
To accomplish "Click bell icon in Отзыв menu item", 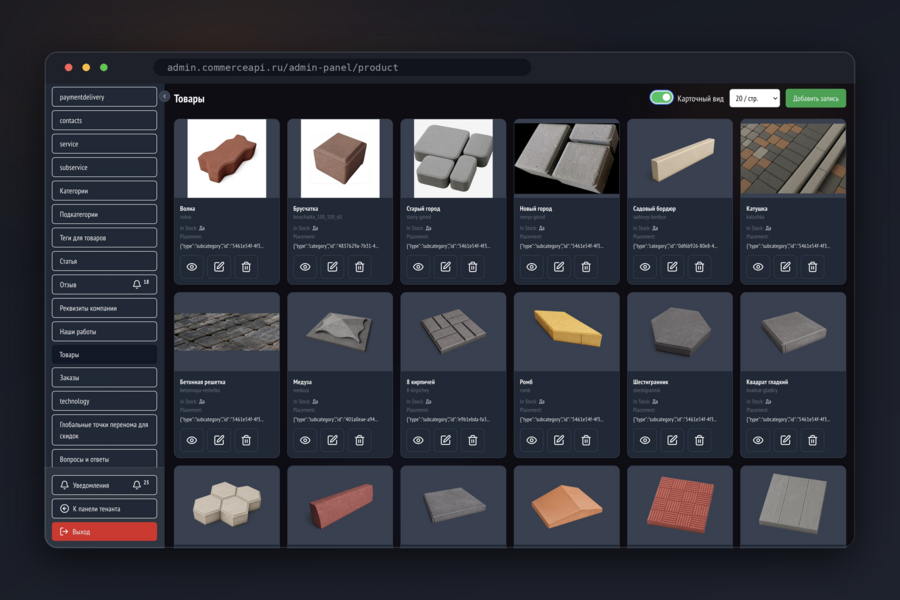I will [x=137, y=284].
